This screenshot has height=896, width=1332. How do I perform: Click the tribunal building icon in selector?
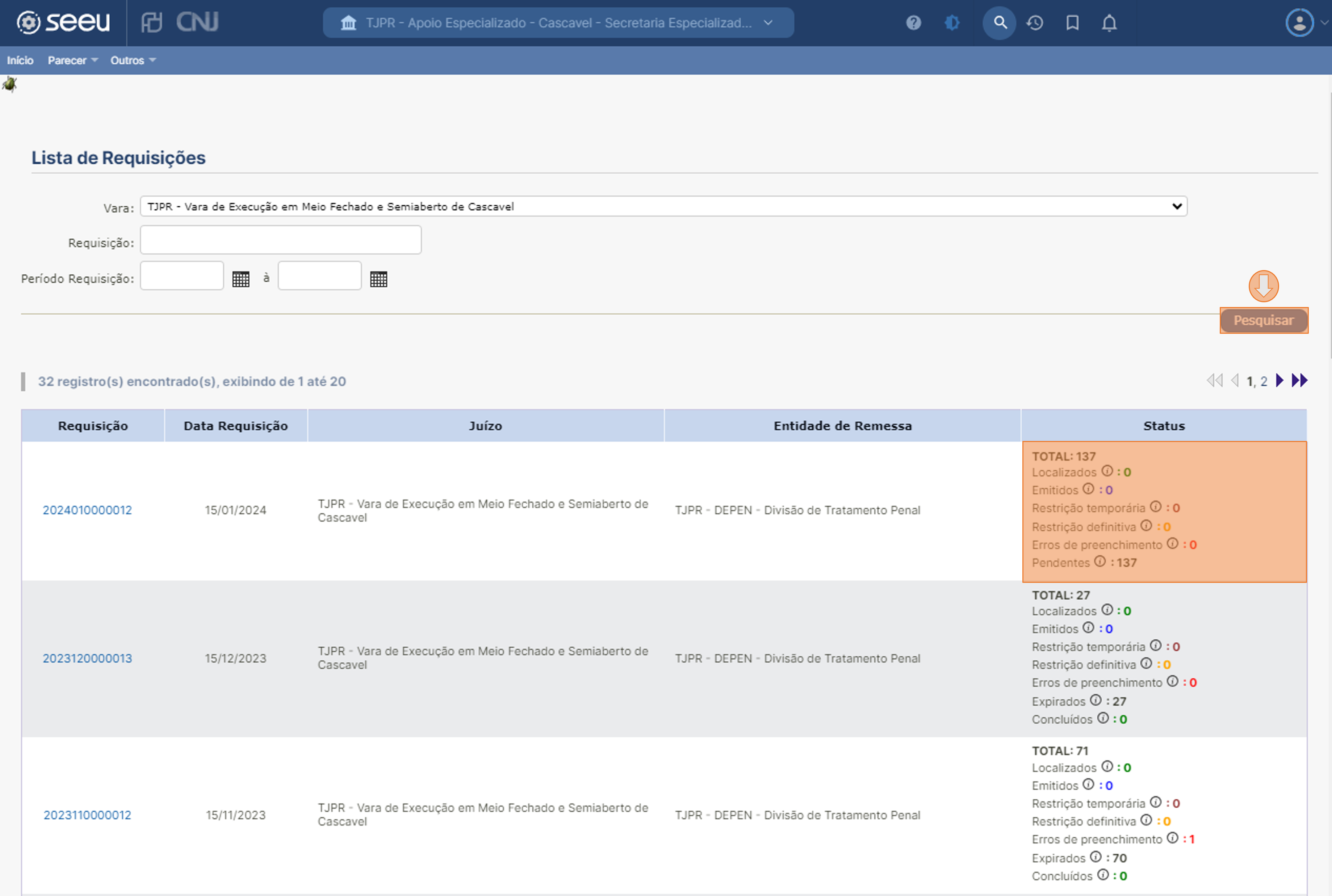click(348, 23)
